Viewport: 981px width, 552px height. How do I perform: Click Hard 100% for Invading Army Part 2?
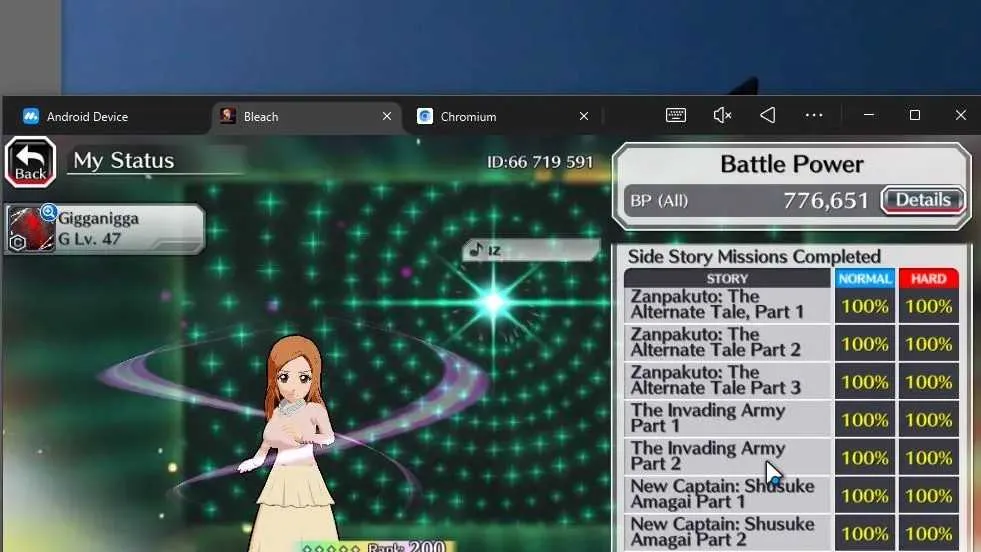pyautogui.click(x=928, y=457)
